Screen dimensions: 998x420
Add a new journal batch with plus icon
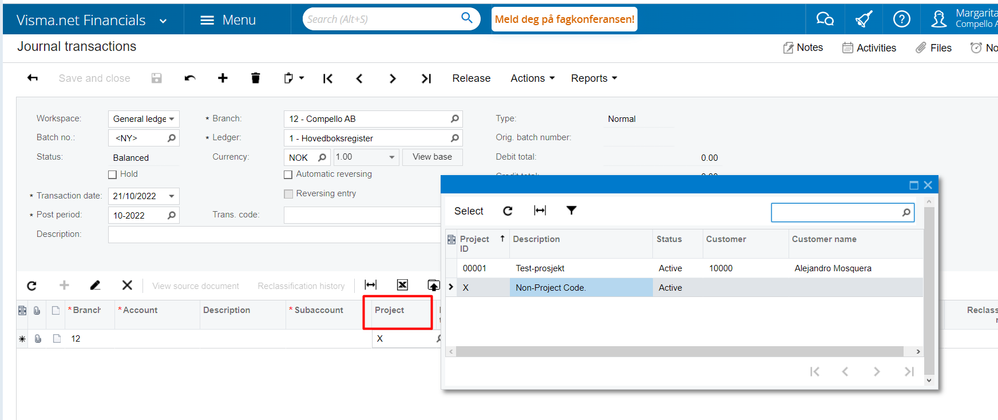[x=223, y=78]
